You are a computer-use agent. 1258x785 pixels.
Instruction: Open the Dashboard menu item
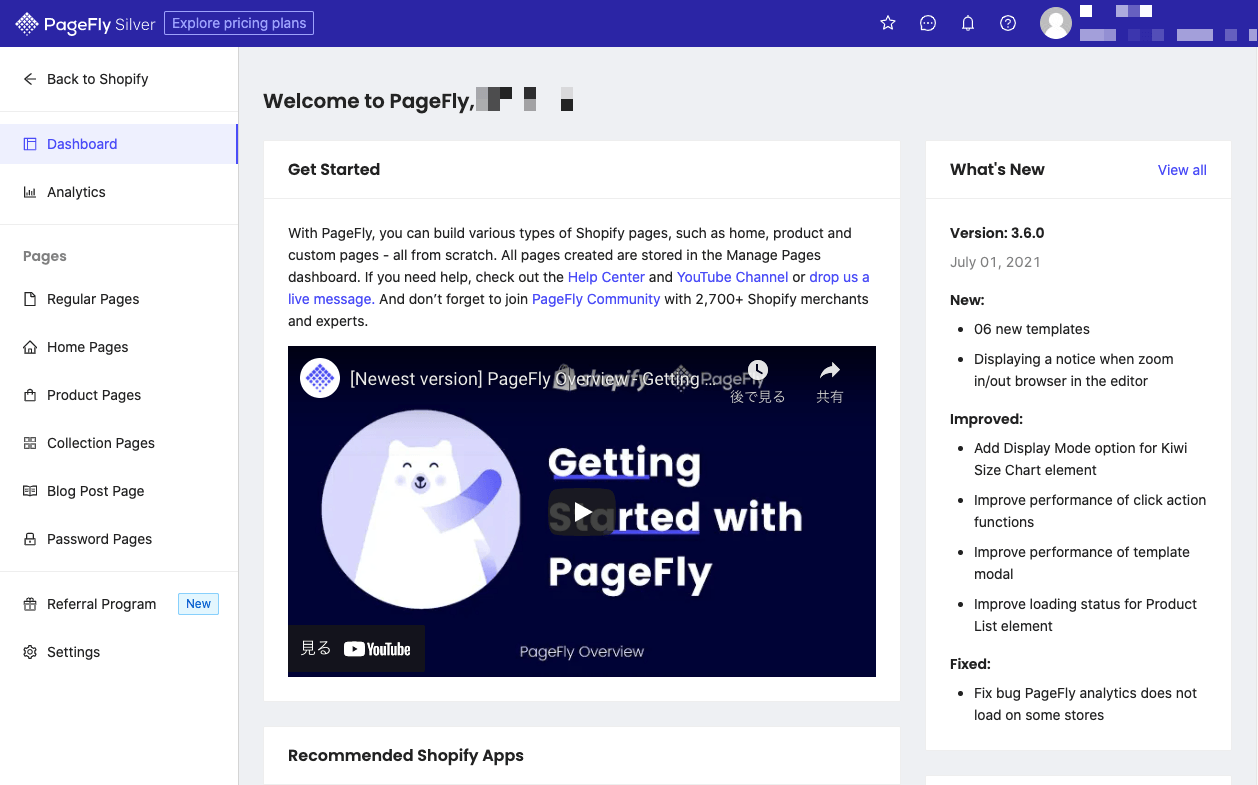(119, 144)
